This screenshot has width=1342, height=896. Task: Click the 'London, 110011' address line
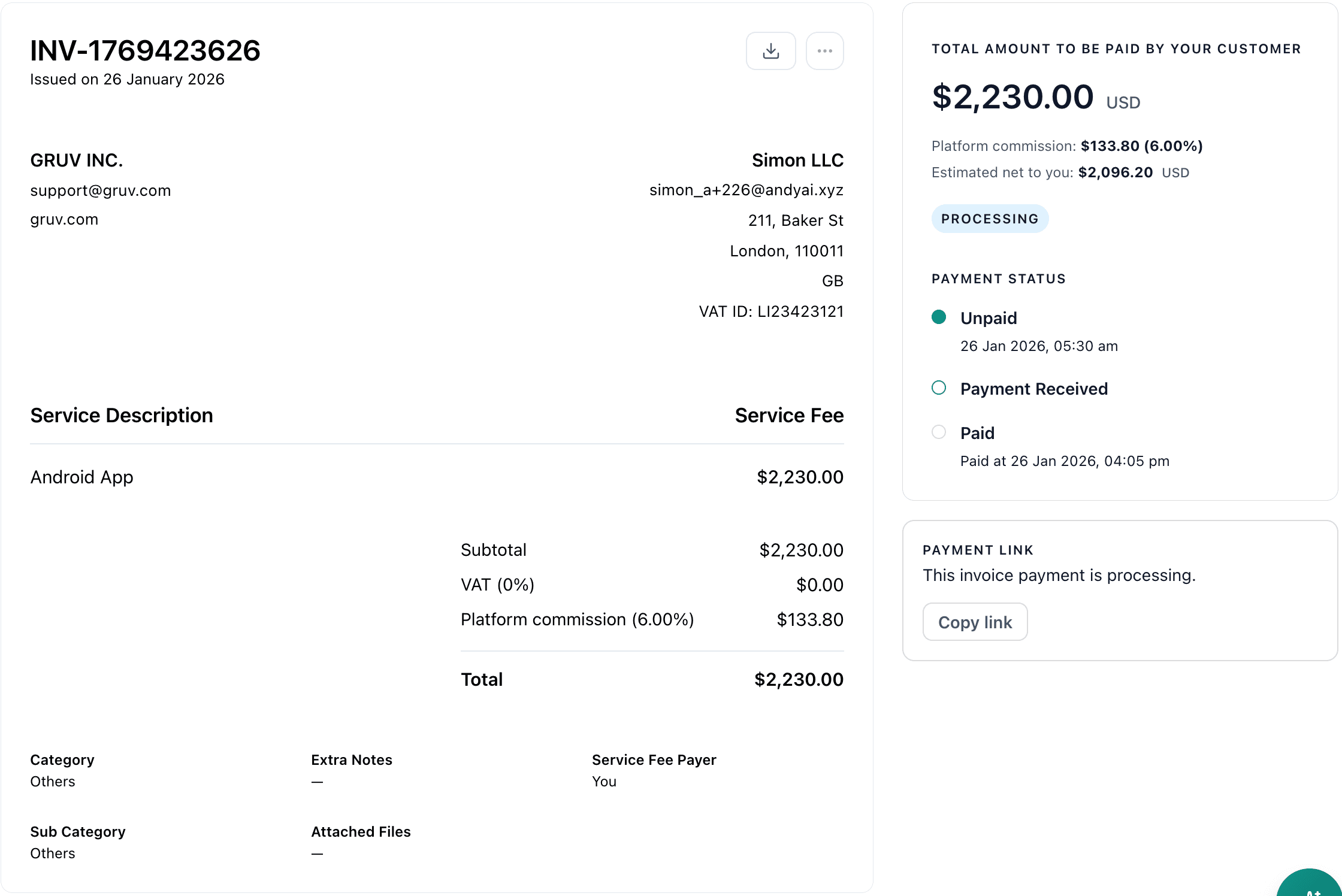[x=787, y=251]
